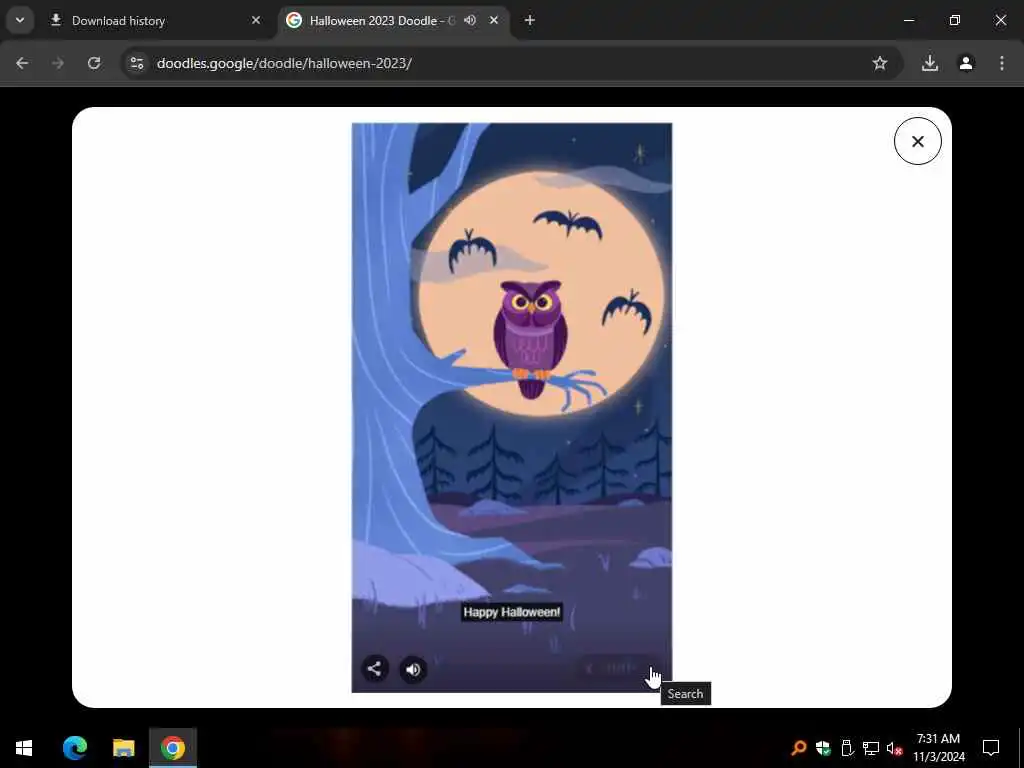The width and height of the screenshot is (1024, 768).
Task: Click the safely remove hardware USB icon
Action: [x=847, y=748]
